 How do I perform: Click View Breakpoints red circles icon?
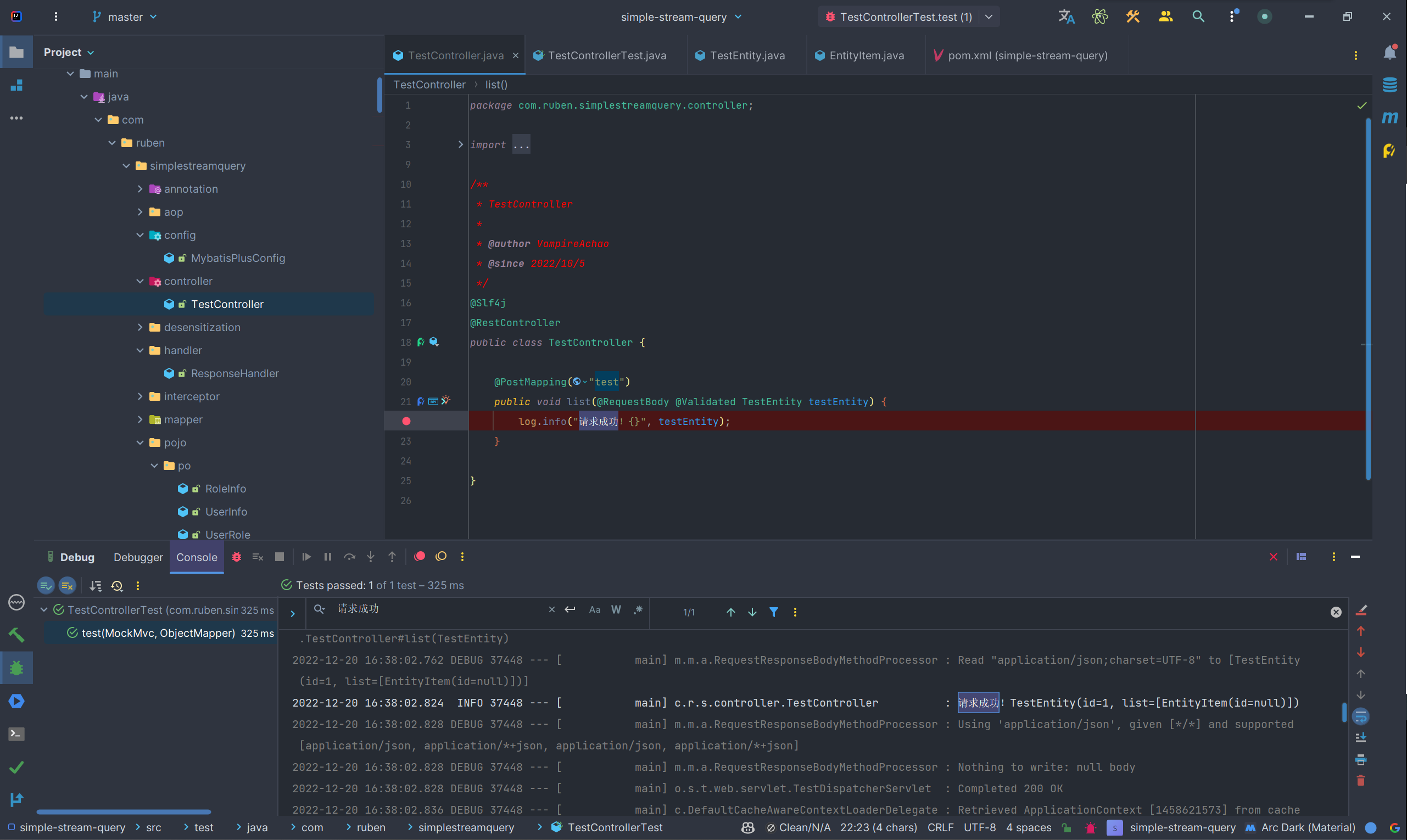tap(420, 557)
